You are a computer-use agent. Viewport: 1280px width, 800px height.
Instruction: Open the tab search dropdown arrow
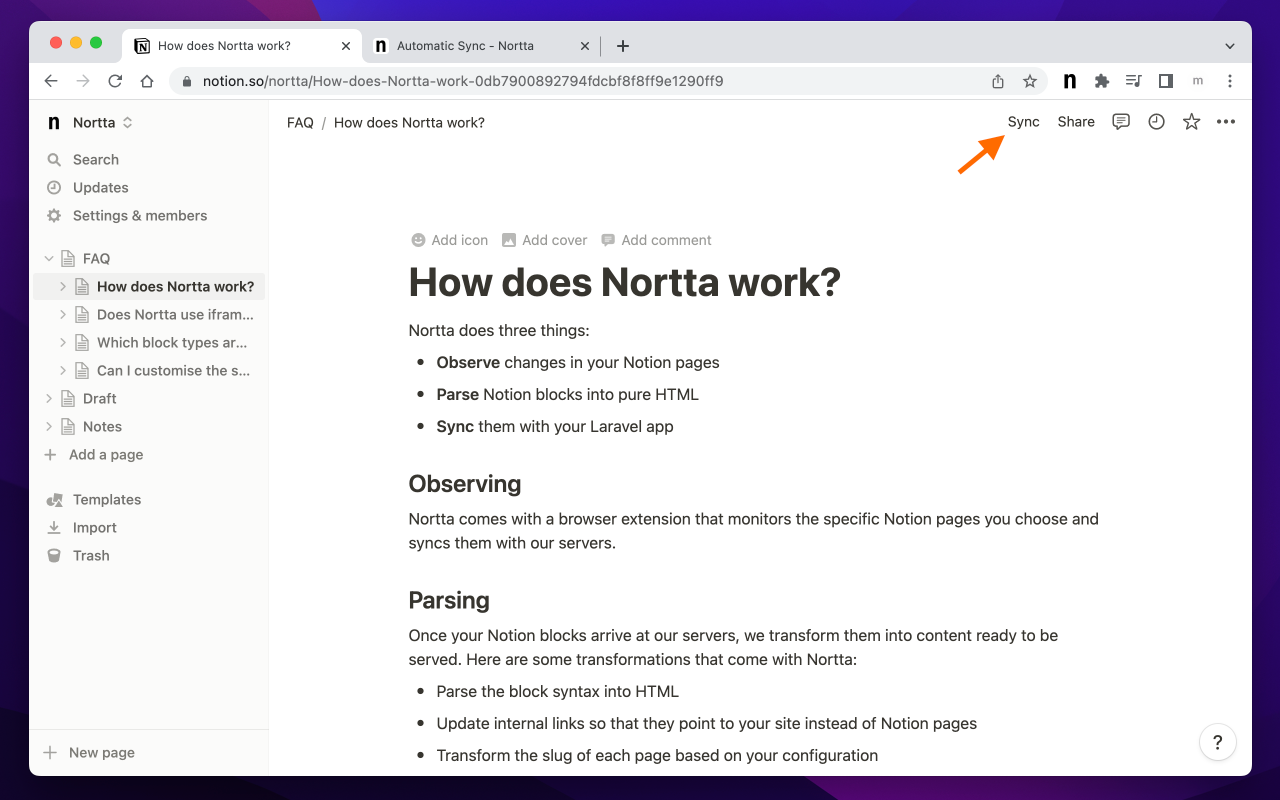[x=1230, y=46]
